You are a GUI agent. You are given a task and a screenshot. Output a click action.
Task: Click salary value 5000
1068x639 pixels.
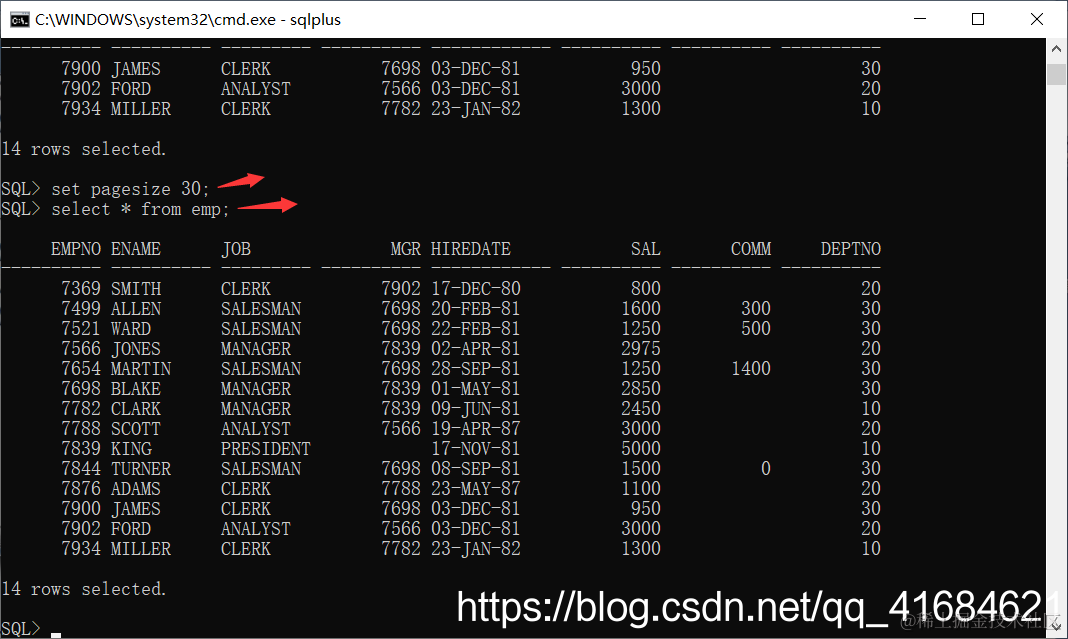tap(641, 449)
